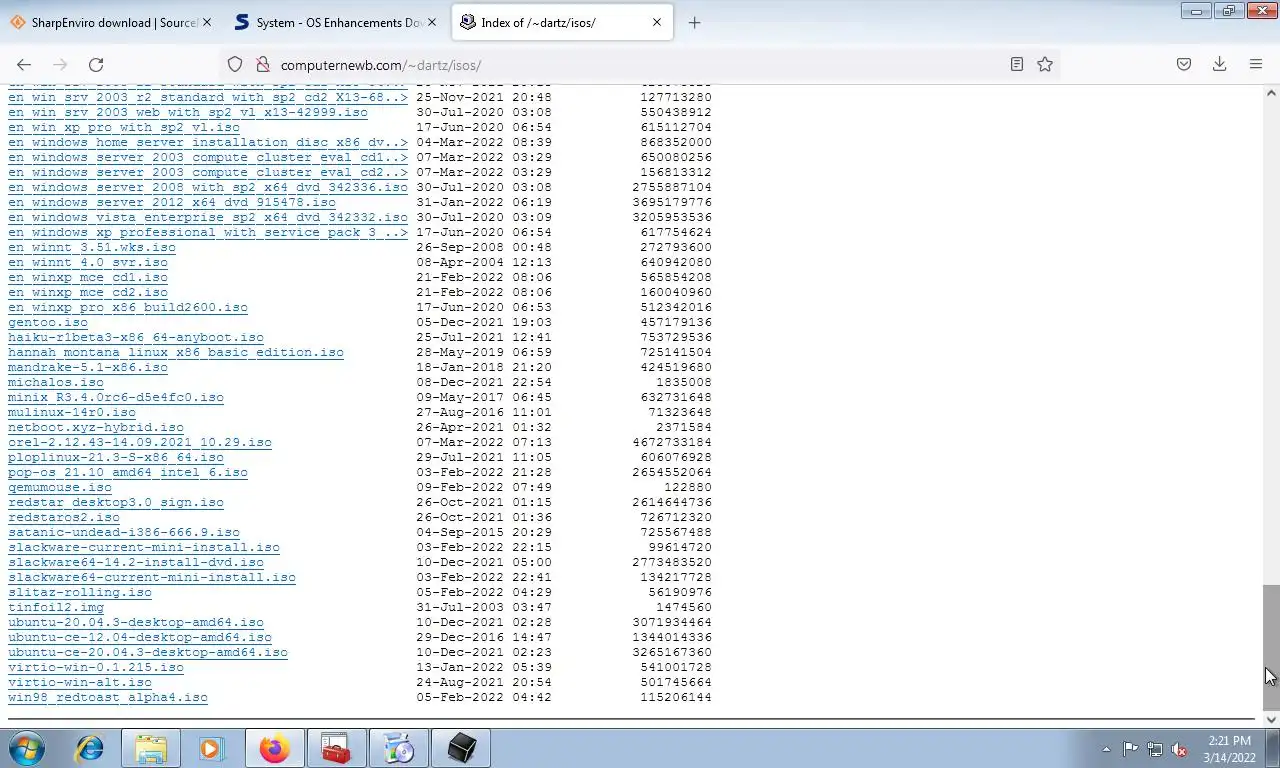
Task: Select the Index of /~dartz/isos/ tab
Action: (562, 22)
